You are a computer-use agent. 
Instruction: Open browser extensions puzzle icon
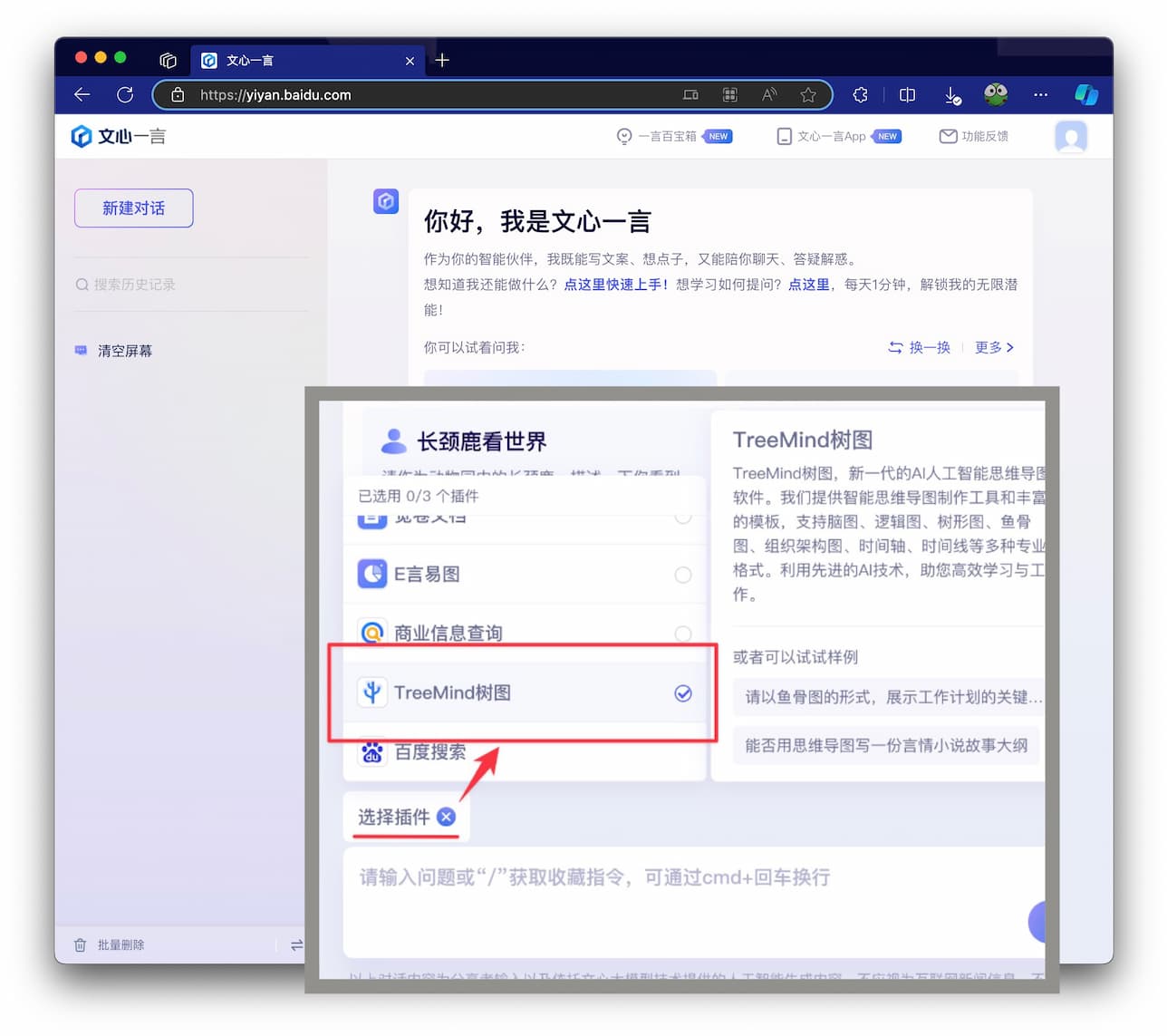(x=861, y=94)
